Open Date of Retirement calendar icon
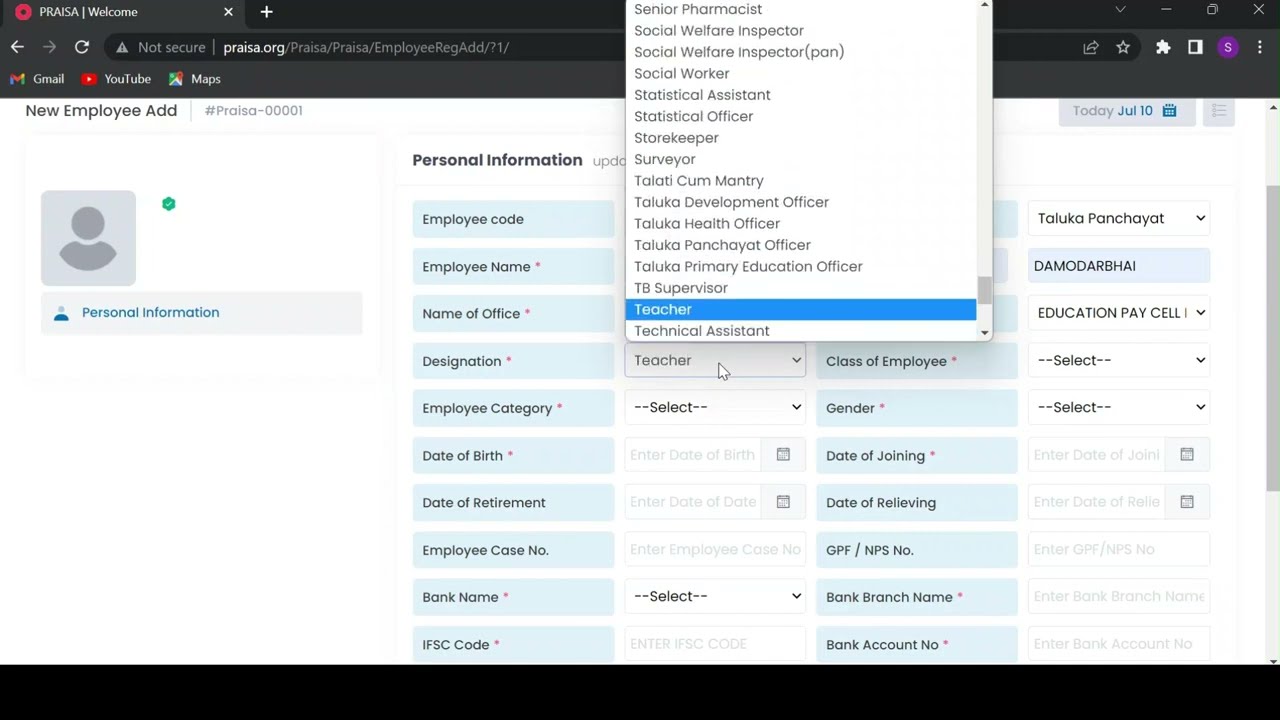The image size is (1280, 720). point(783,502)
